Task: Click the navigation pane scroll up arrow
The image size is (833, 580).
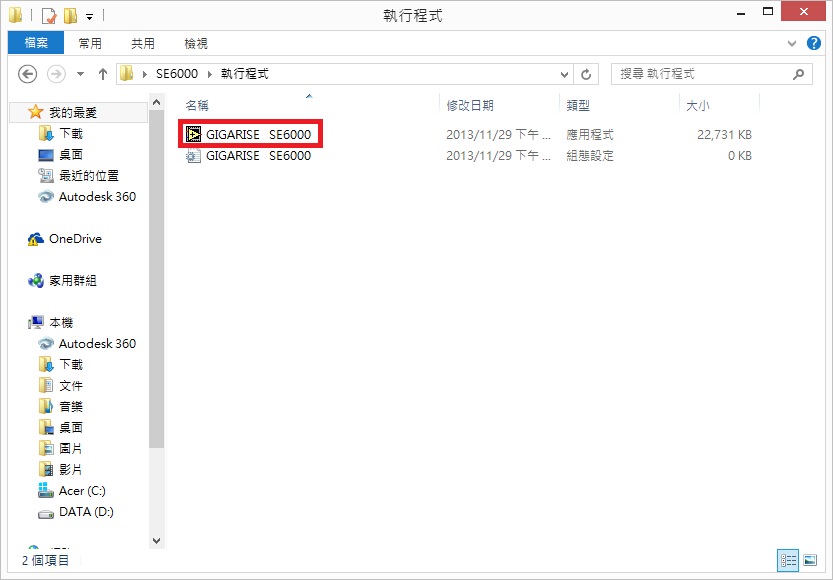Action: [x=156, y=101]
